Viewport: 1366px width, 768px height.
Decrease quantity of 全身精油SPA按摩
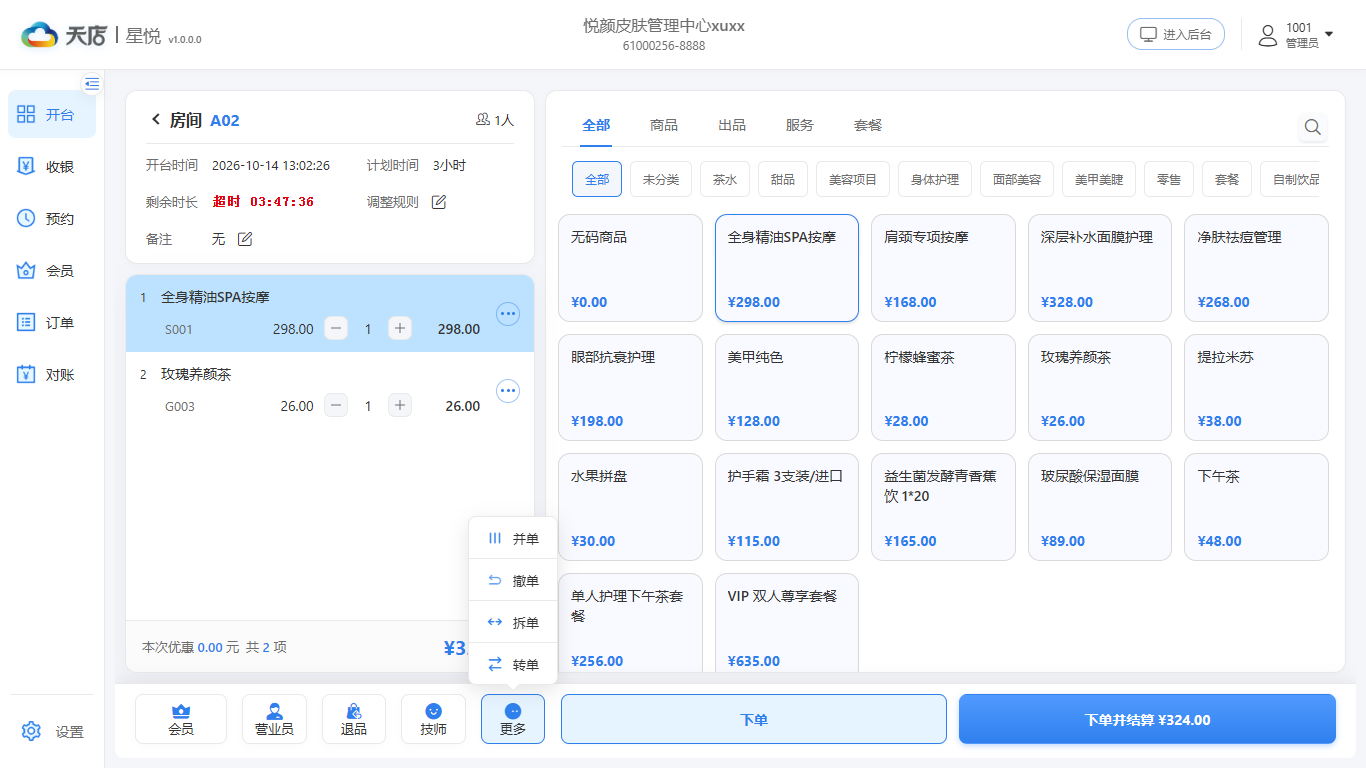click(x=336, y=329)
